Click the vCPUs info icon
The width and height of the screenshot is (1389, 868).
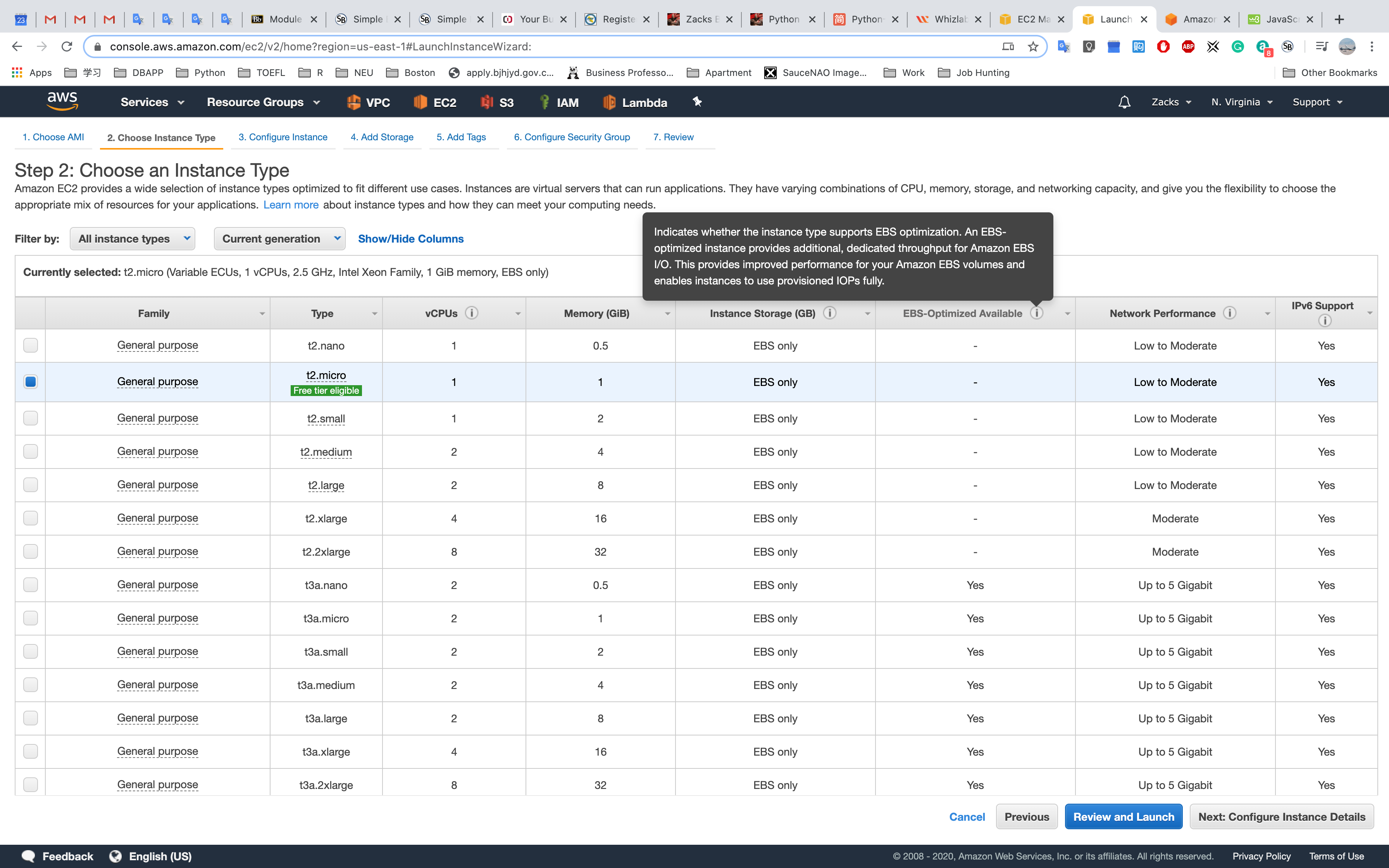(x=471, y=313)
